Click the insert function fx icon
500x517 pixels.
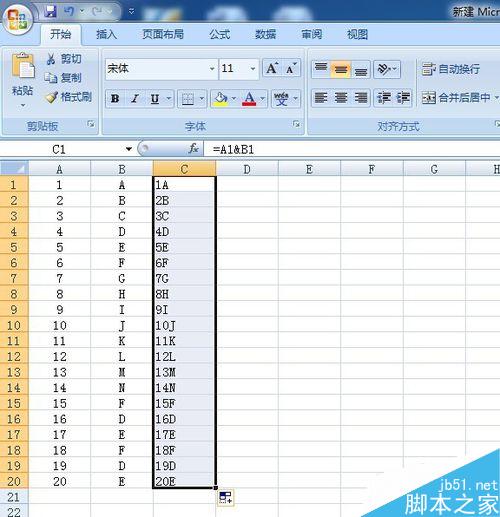[193, 148]
